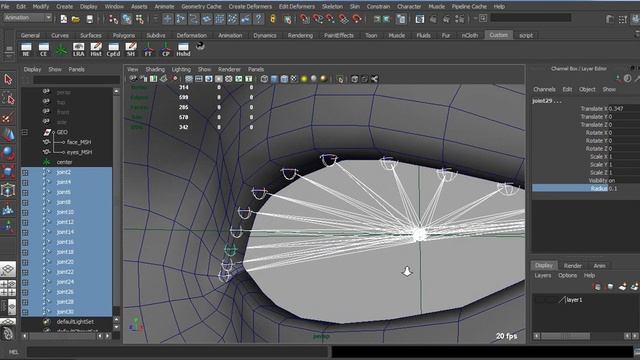Switch to the Custom shelf tab

point(498,36)
